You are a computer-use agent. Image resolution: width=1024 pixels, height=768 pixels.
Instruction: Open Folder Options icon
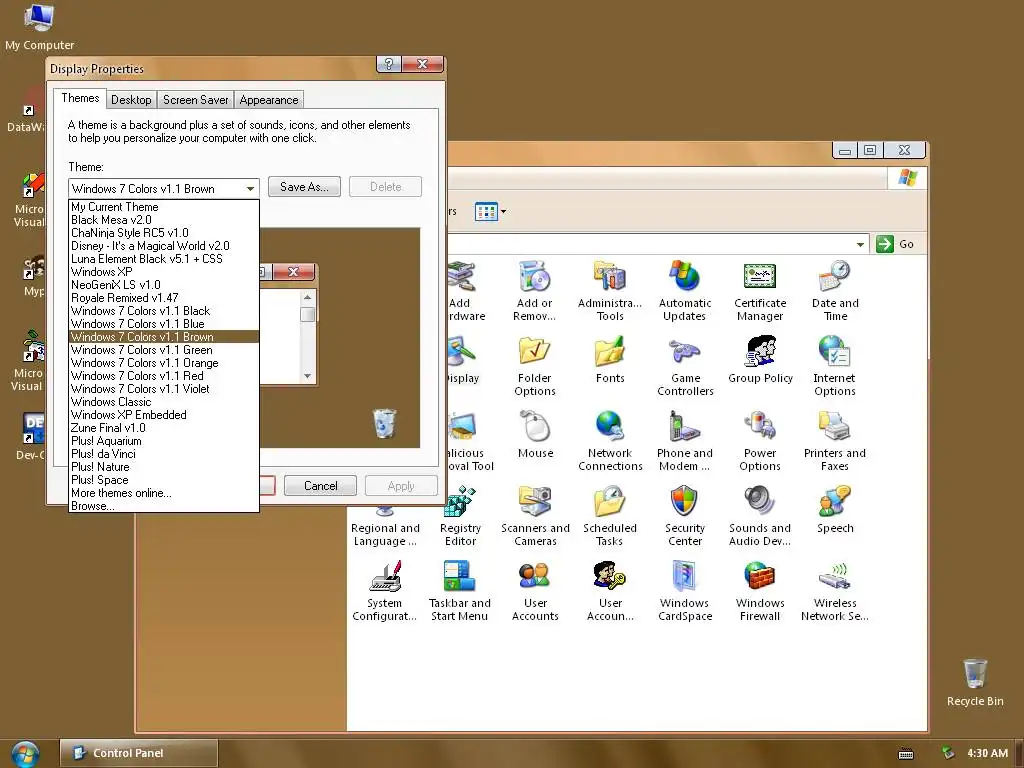(x=535, y=366)
